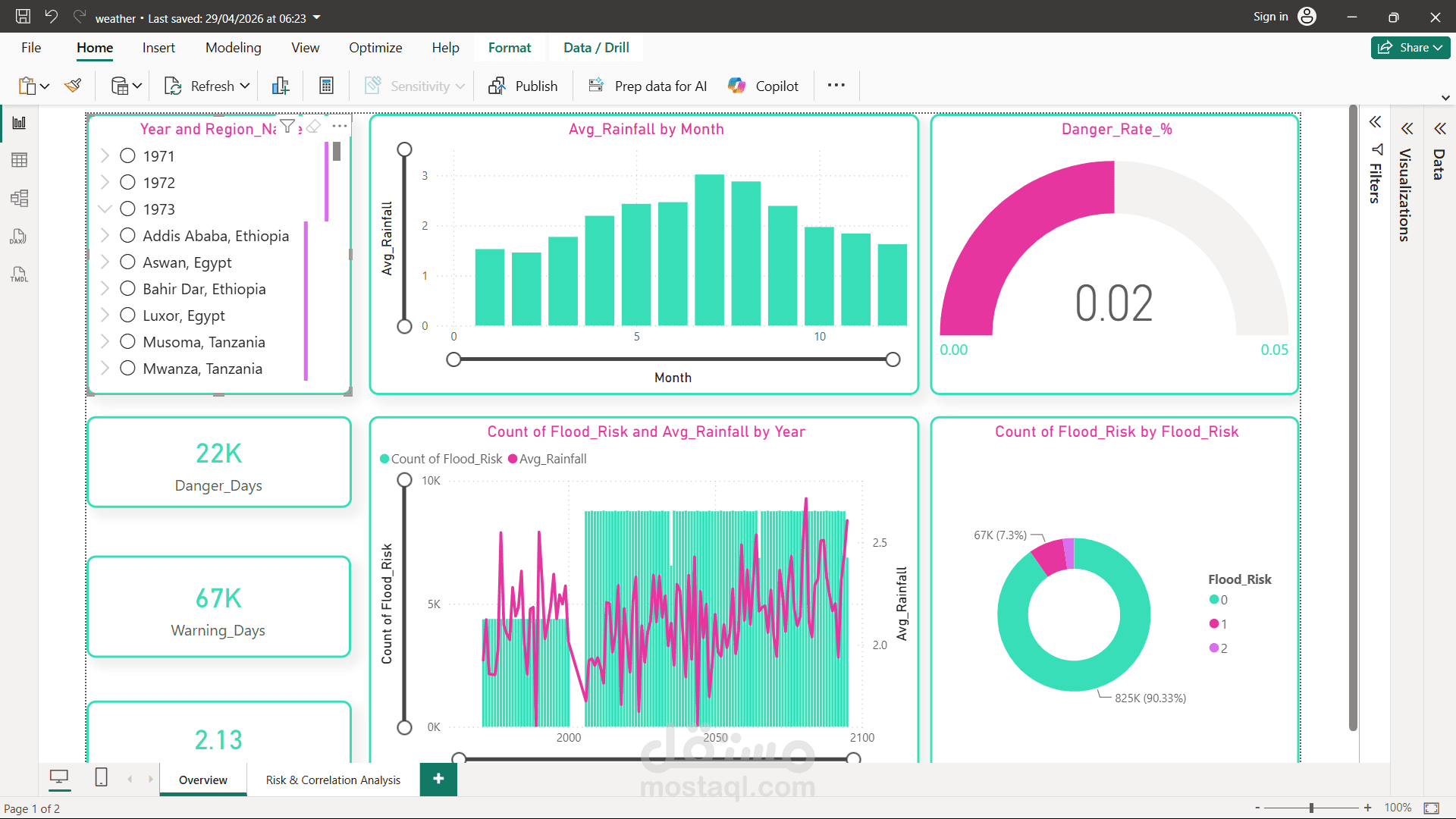This screenshot has width=1456, height=819.
Task: Open DAX query view icon
Action: [x=19, y=237]
